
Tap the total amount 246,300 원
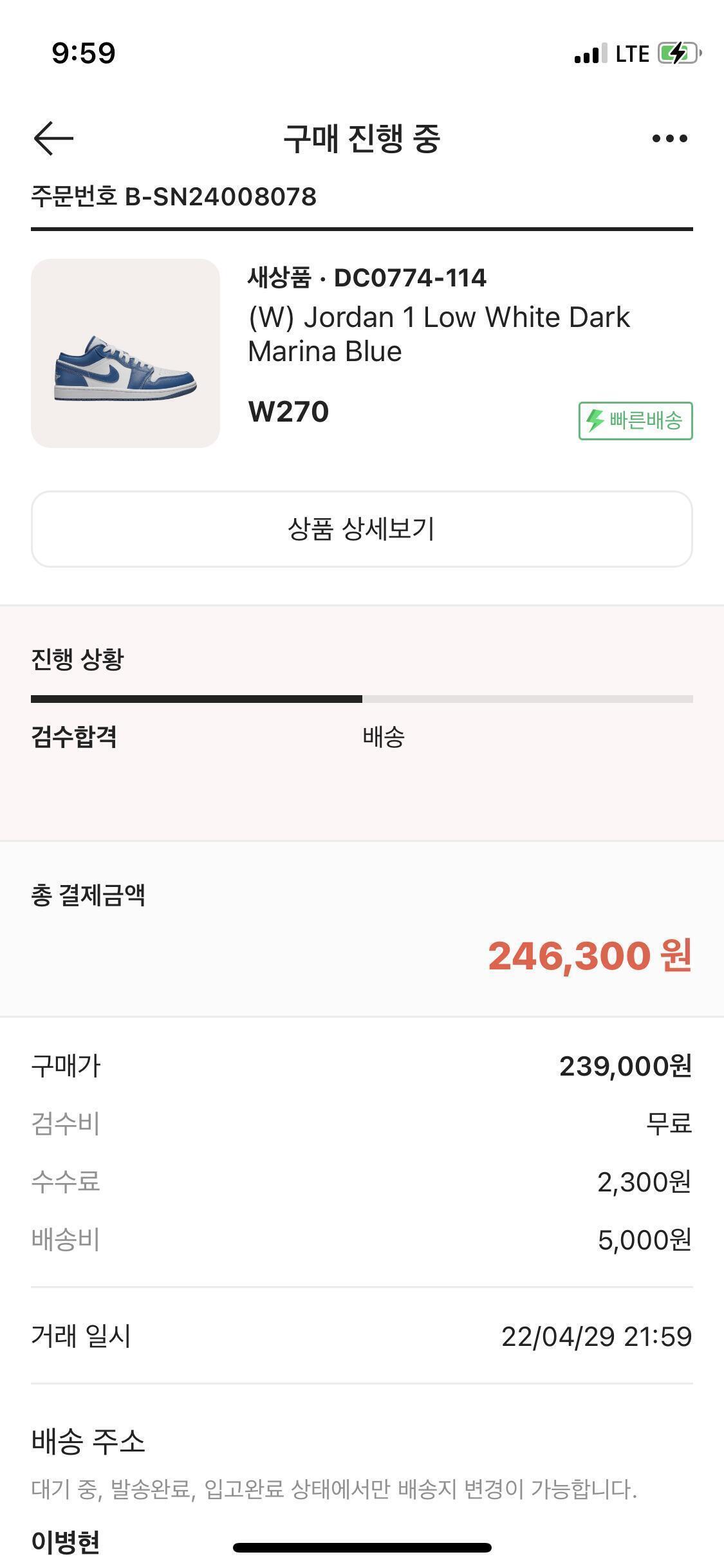[589, 955]
